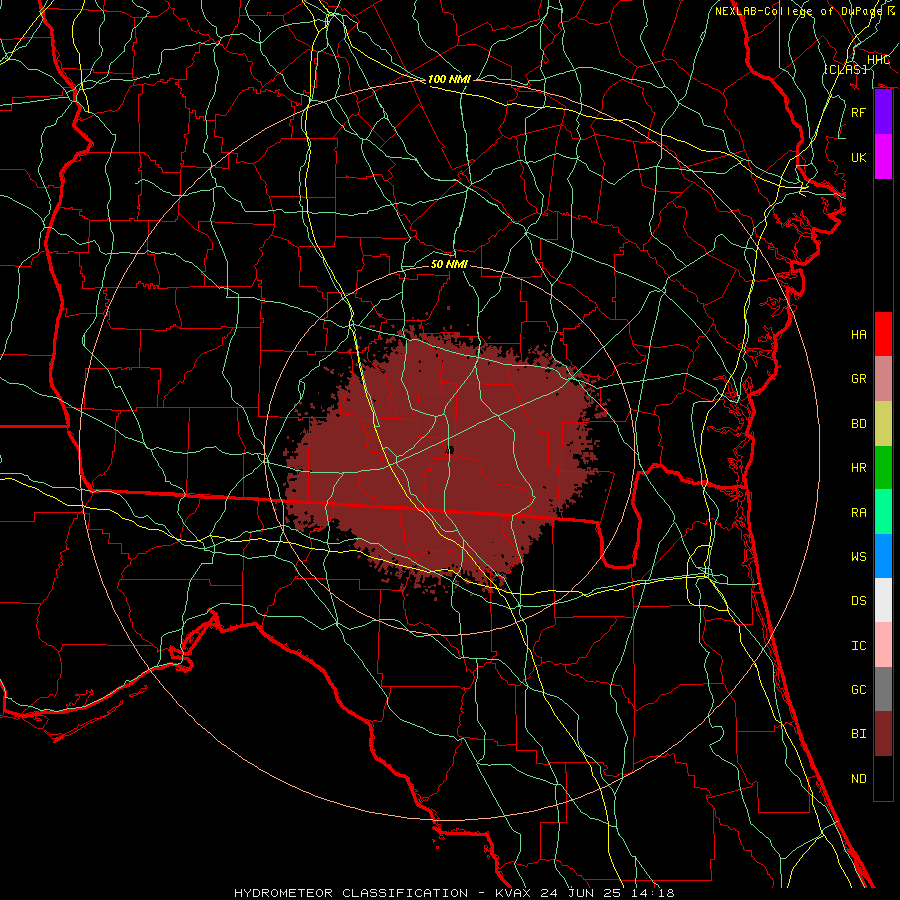Click the UK magenta legend swatch

[883, 157]
